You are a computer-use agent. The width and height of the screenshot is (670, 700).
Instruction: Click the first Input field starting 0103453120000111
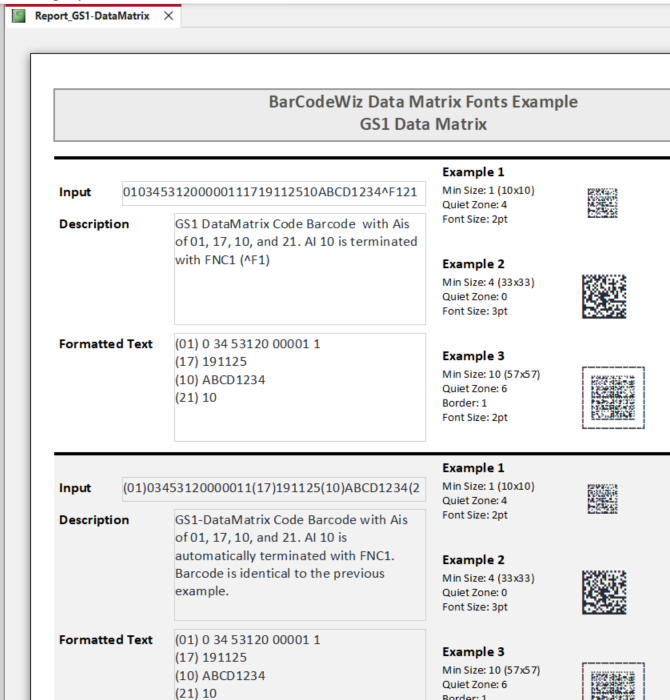pos(274,193)
